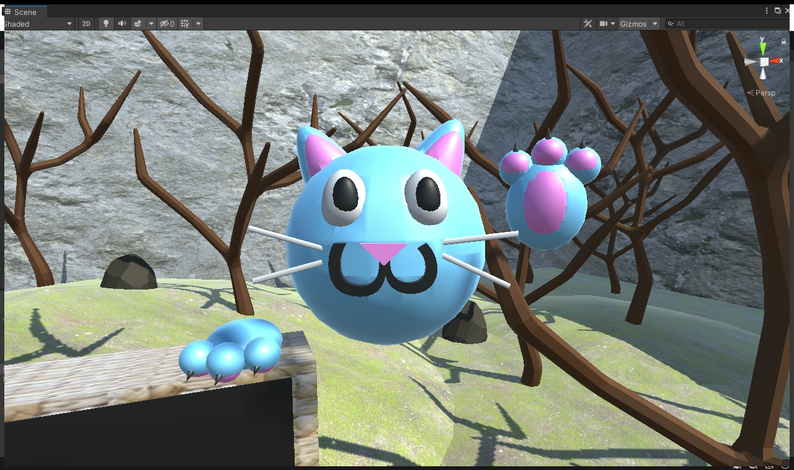Click the gizmo center cube
Viewport: 794px width, 470px height.
point(764,62)
